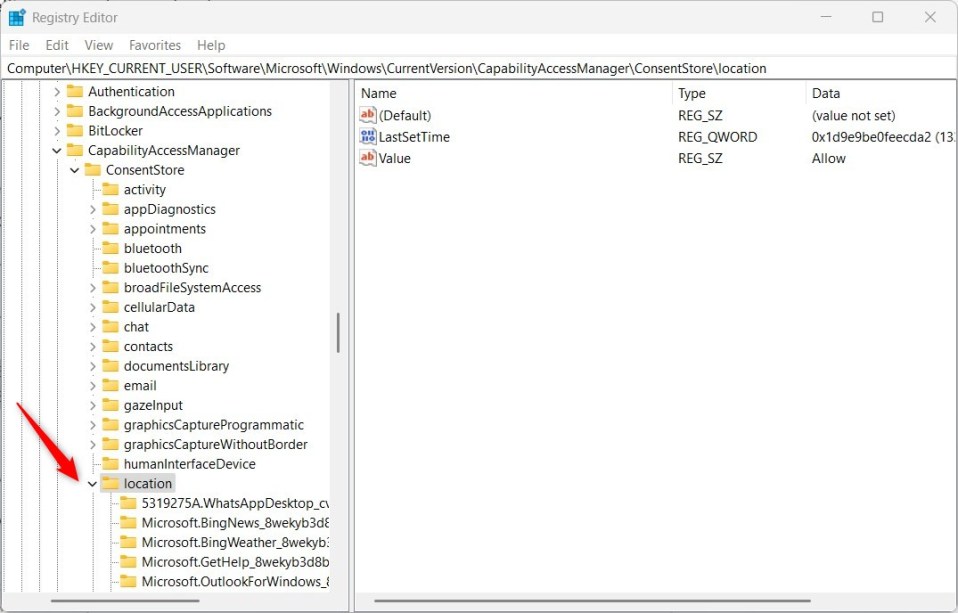Screen dimensions: 958x613
Task: Select the email key label
Action: point(140,386)
